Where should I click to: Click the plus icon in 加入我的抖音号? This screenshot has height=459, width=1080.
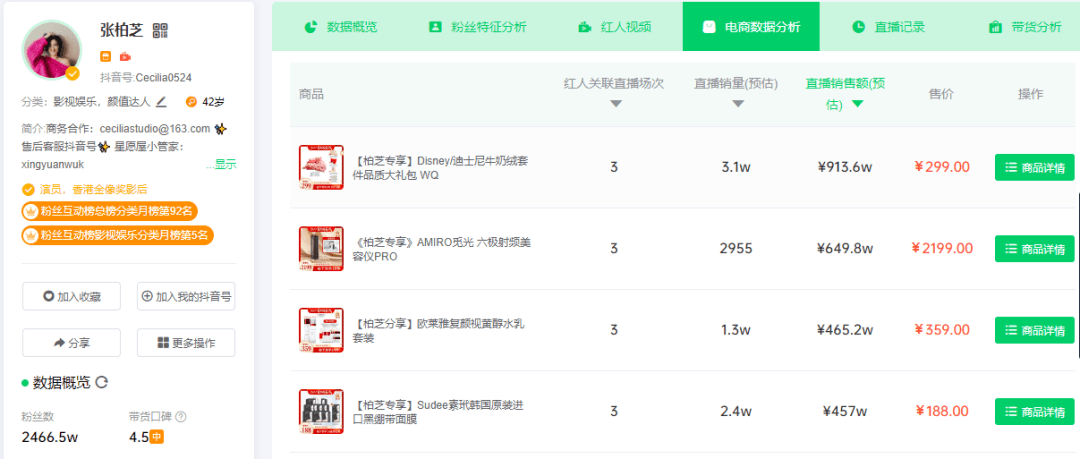pos(147,296)
